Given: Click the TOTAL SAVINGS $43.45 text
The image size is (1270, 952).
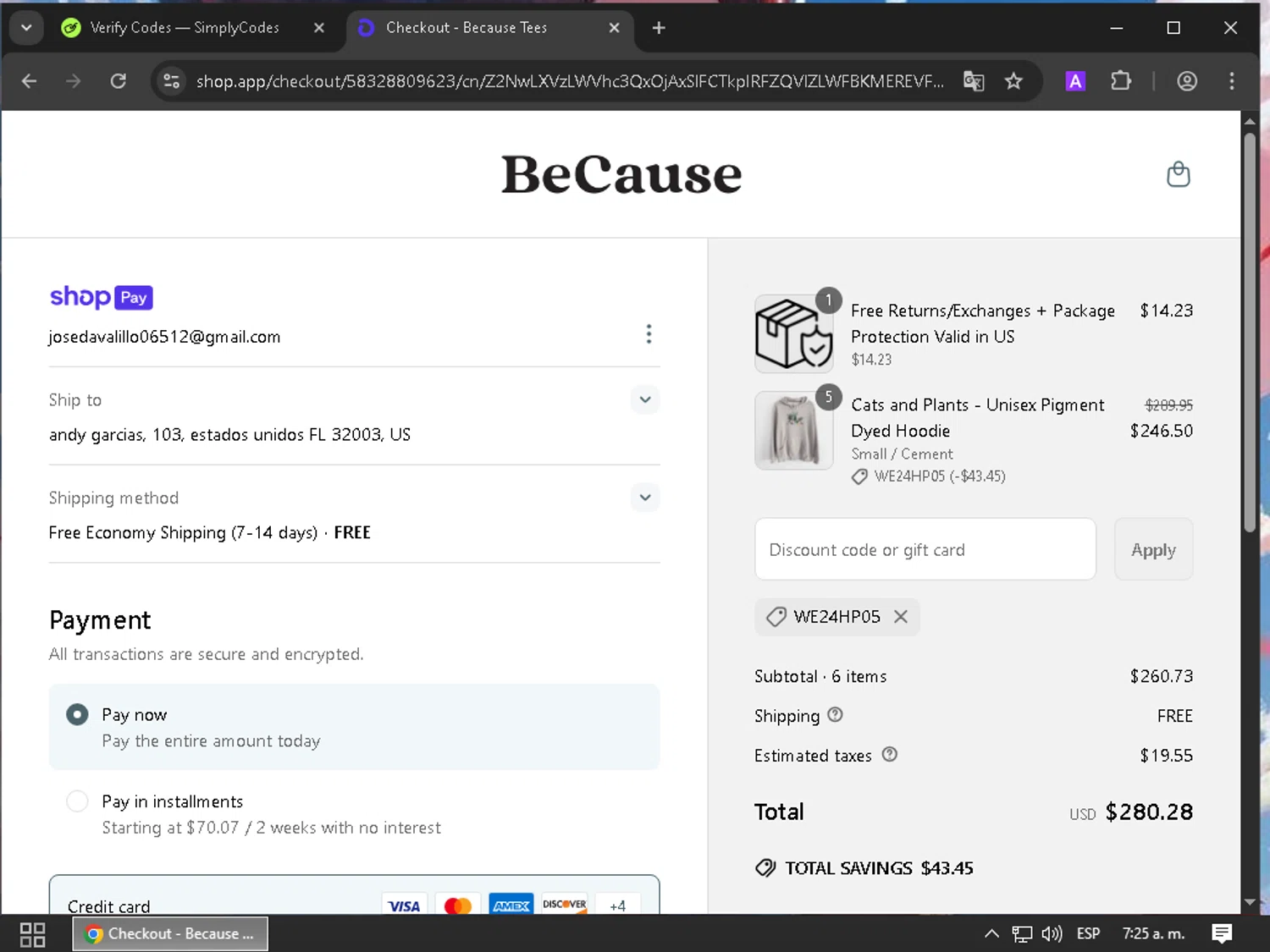Looking at the screenshot, I should click(879, 868).
